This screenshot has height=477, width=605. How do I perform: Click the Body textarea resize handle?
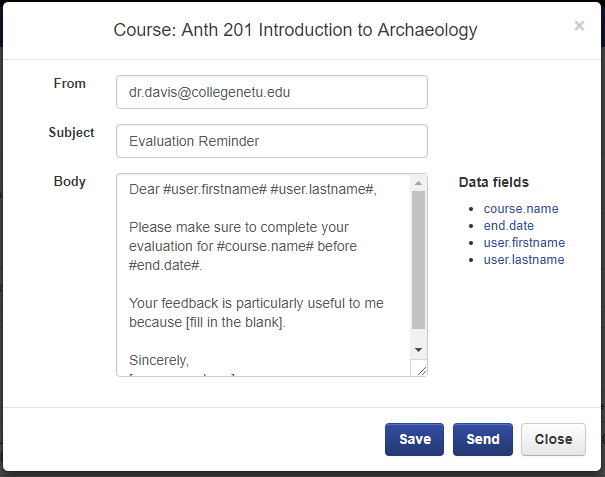[421, 370]
